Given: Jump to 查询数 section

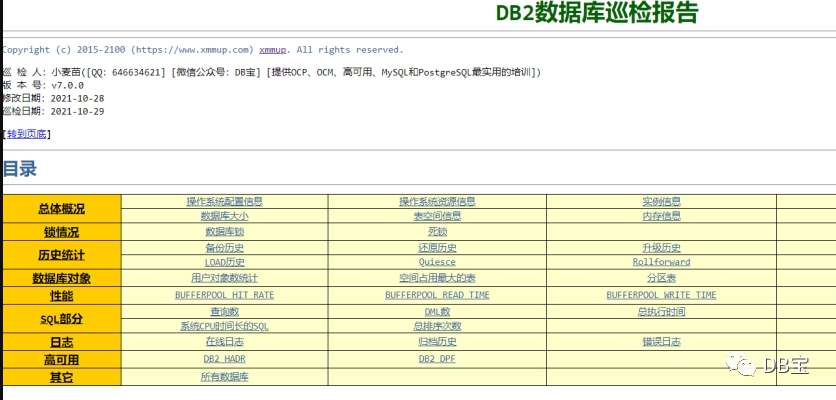Looking at the screenshot, I should [224, 311].
